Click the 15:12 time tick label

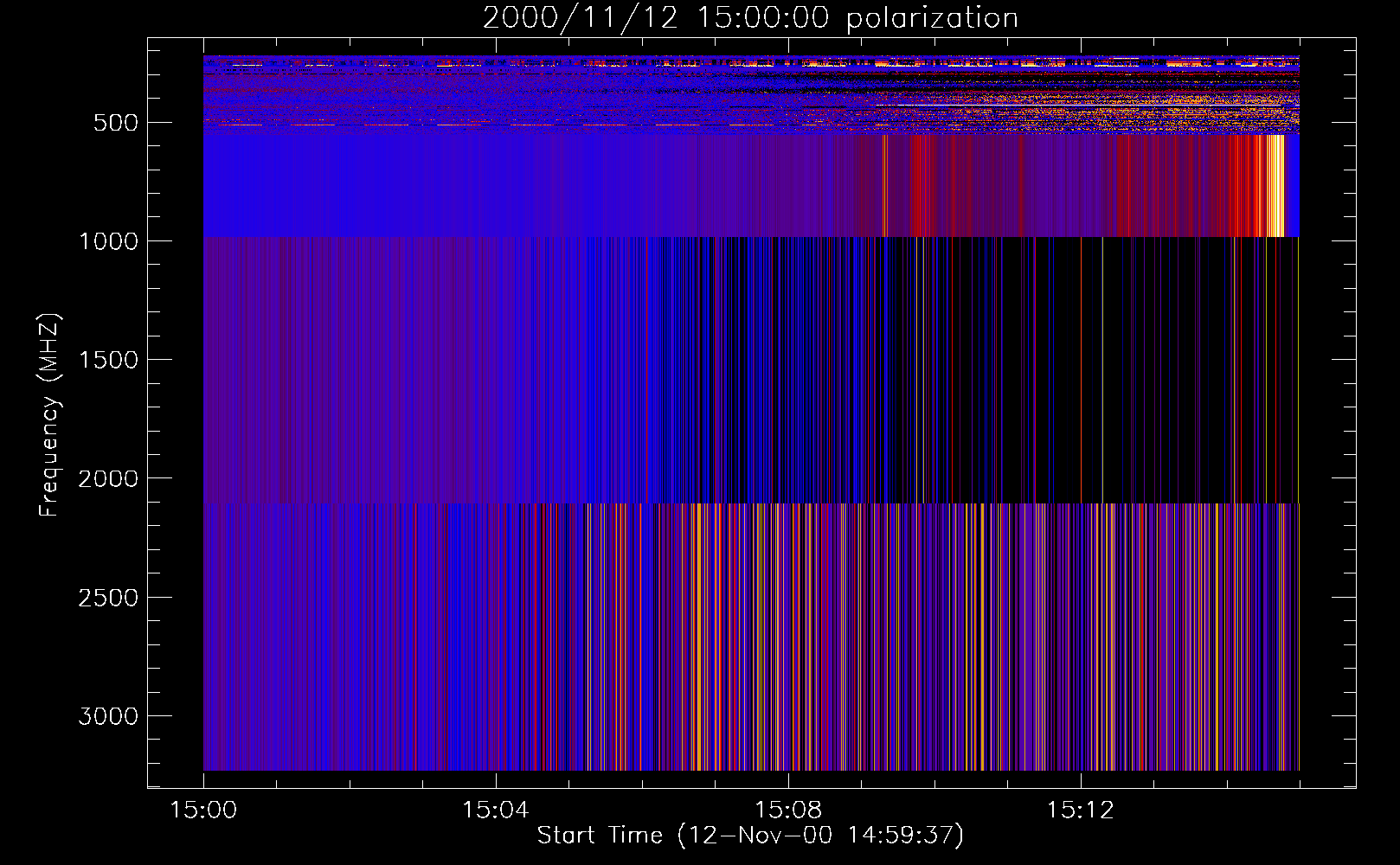(1081, 811)
